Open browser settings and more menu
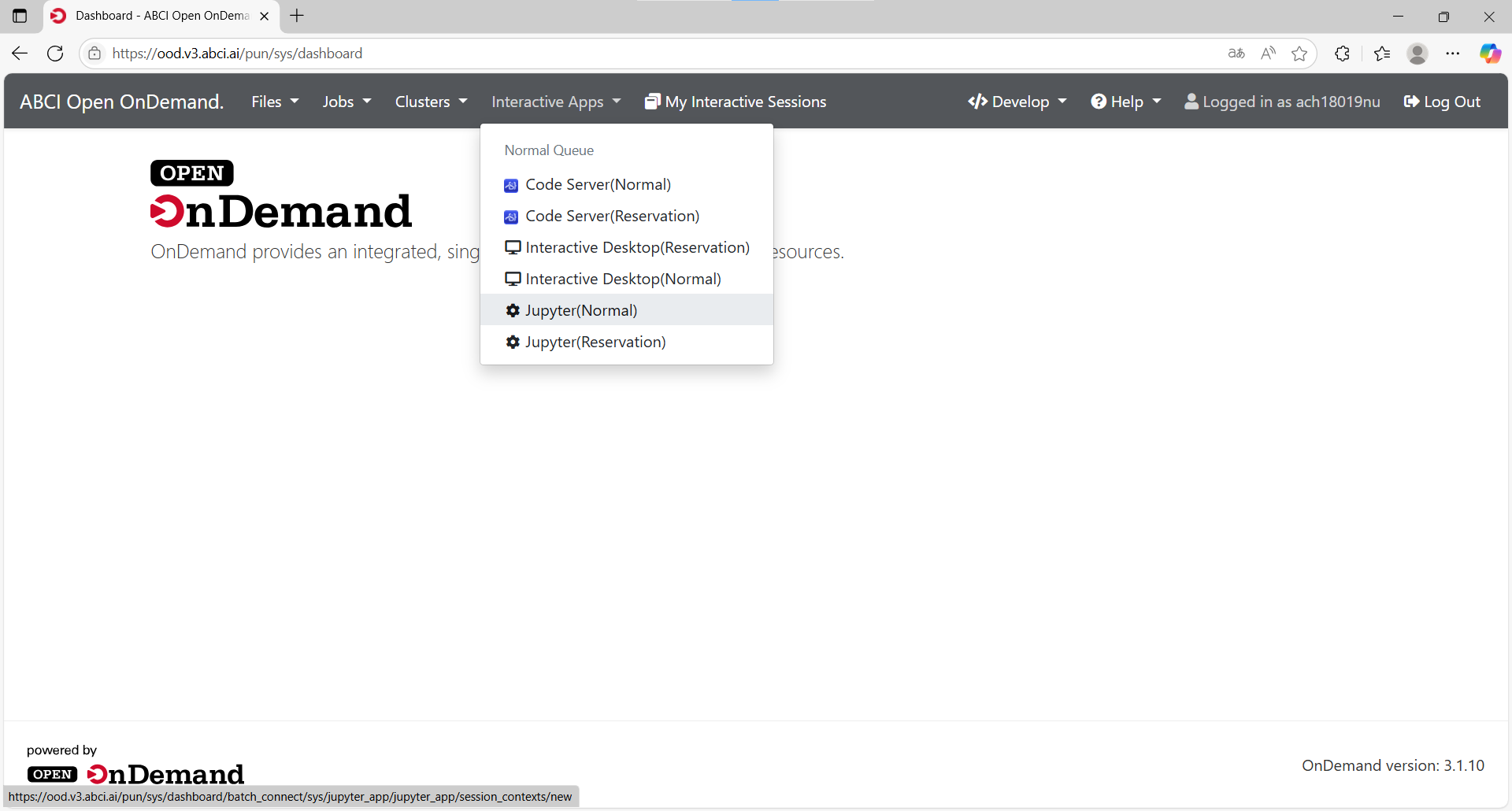Image resolution: width=1512 pixels, height=811 pixels. [1453, 54]
